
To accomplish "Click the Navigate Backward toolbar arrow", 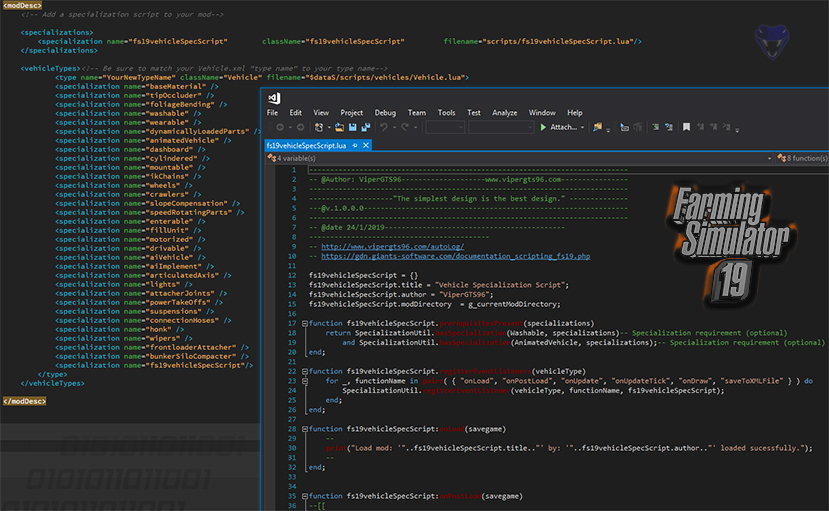I will click(280, 127).
